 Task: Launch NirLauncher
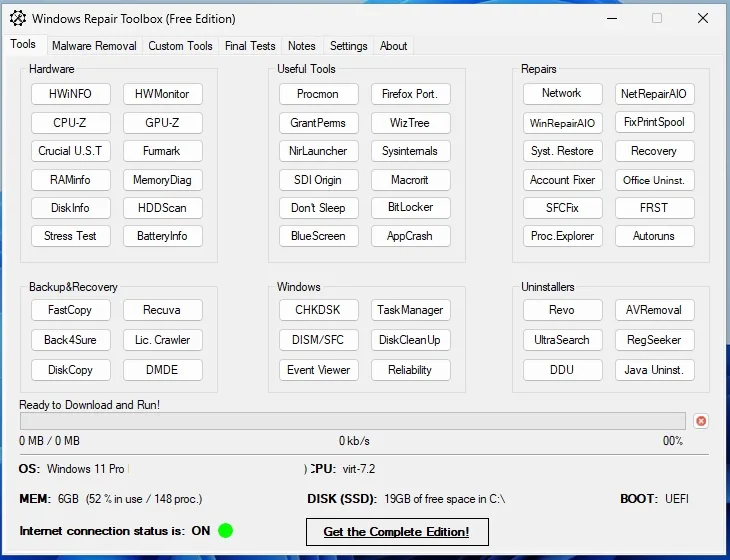tap(319, 151)
